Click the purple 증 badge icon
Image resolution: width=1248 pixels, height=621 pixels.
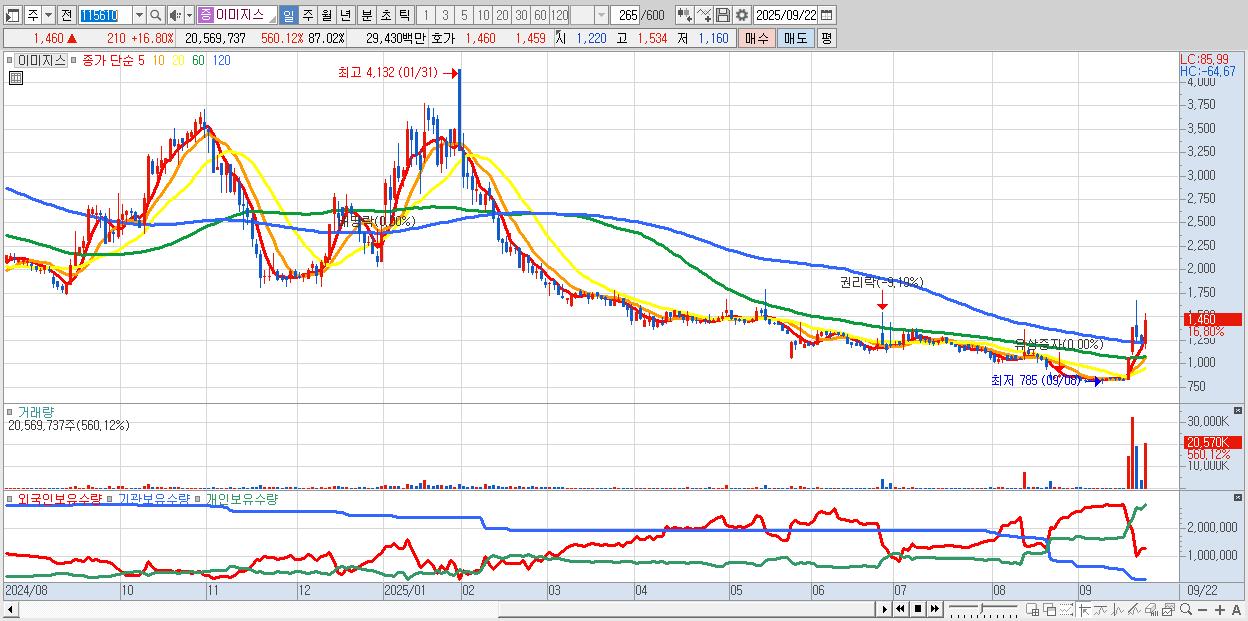[205, 15]
